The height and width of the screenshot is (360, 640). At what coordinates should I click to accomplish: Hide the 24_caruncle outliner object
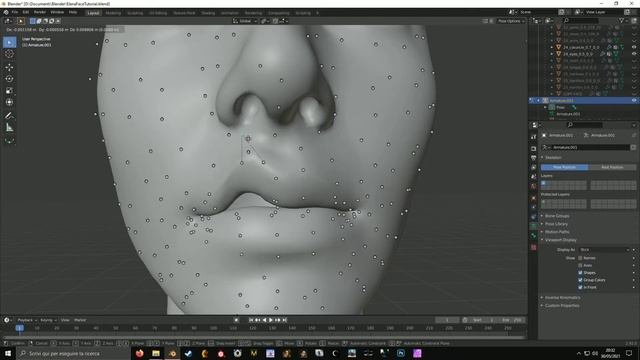pos(634,47)
